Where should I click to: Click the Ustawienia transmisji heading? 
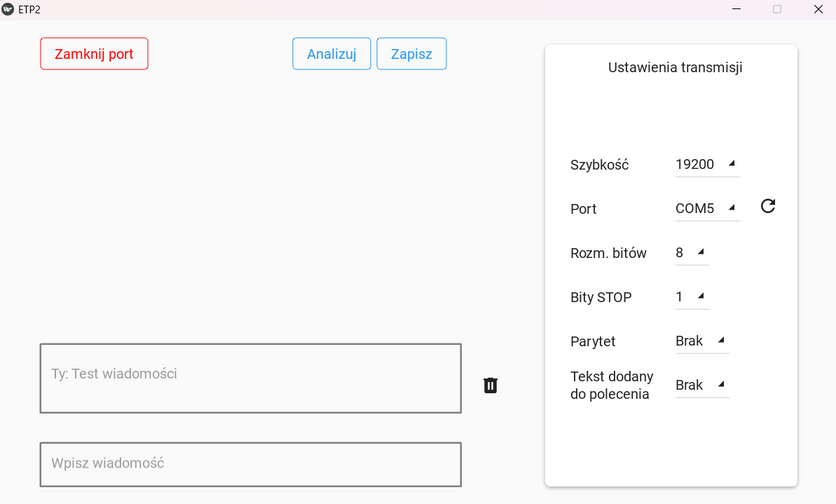click(x=675, y=68)
